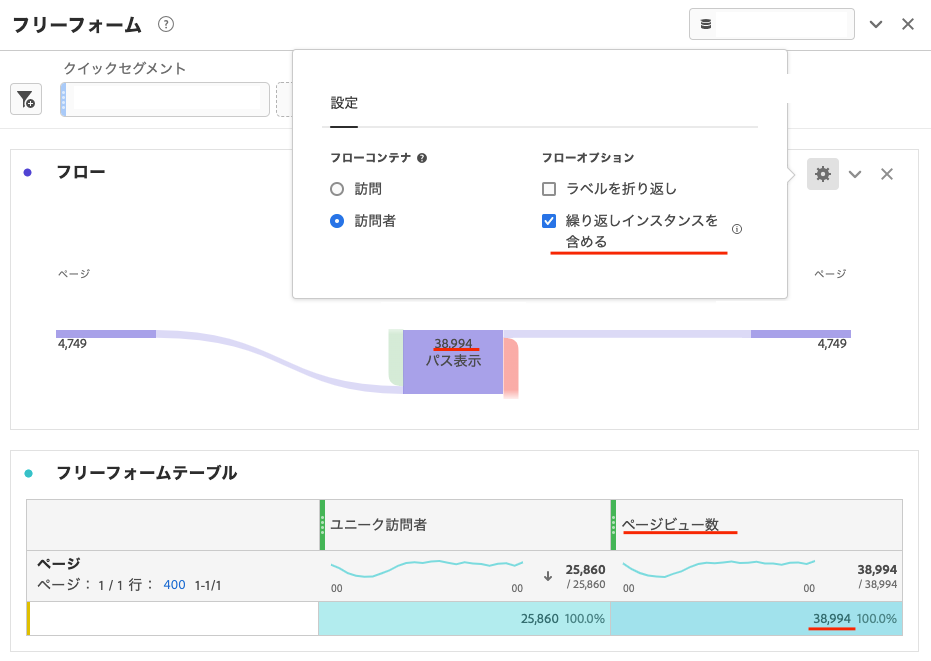Click info icon beside フローコンテナ label
931x661 pixels.
point(422,158)
